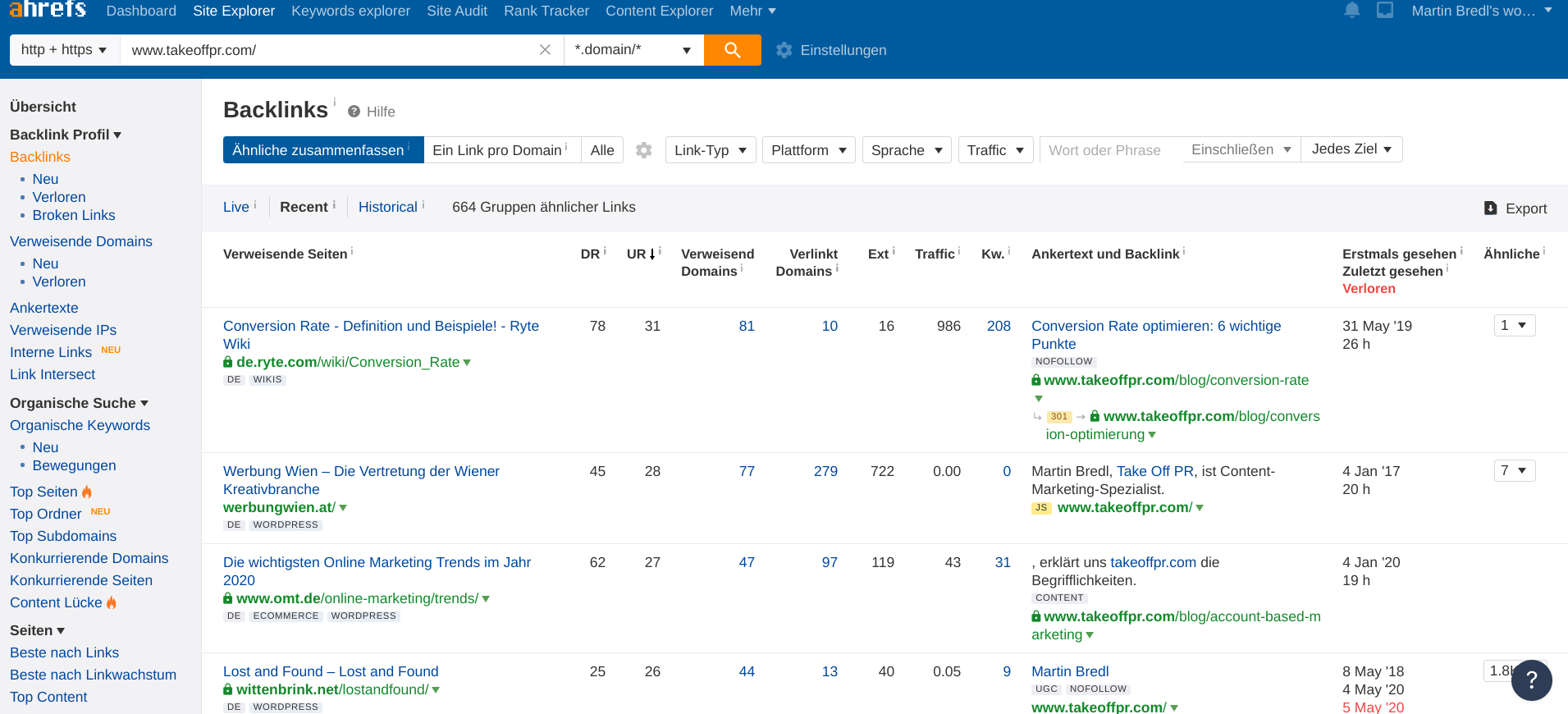Run the orange search button
Image resolution: width=1568 pixels, height=714 pixels.
coord(733,50)
